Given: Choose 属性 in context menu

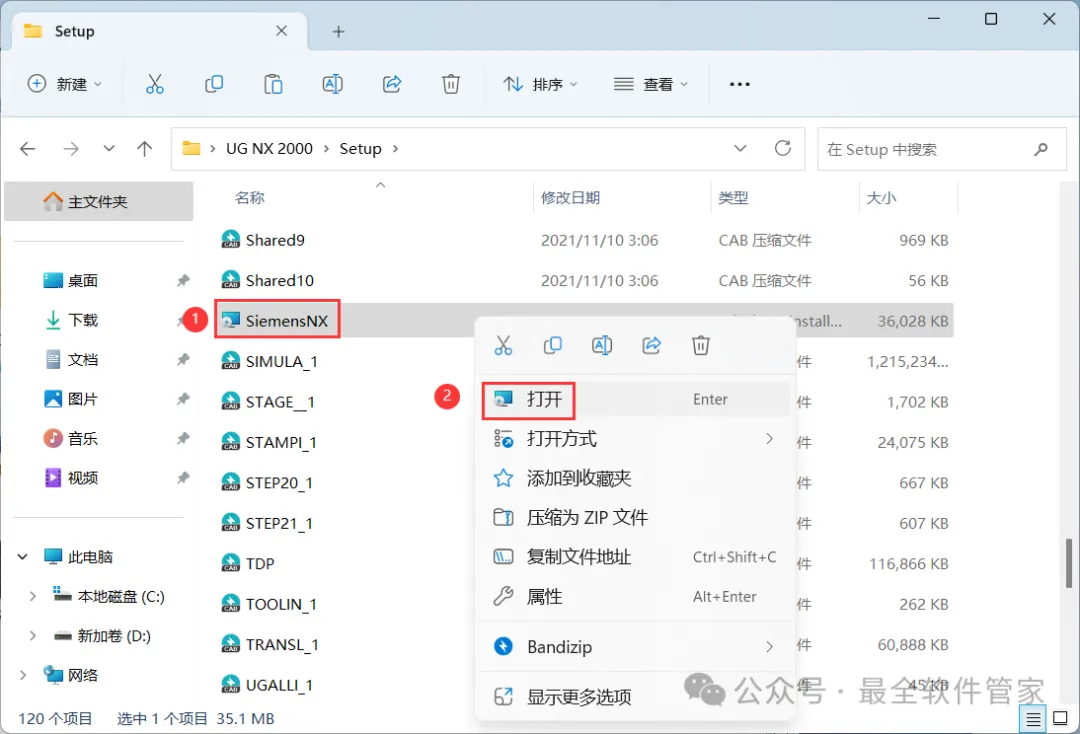Looking at the screenshot, I should [x=635, y=596].
